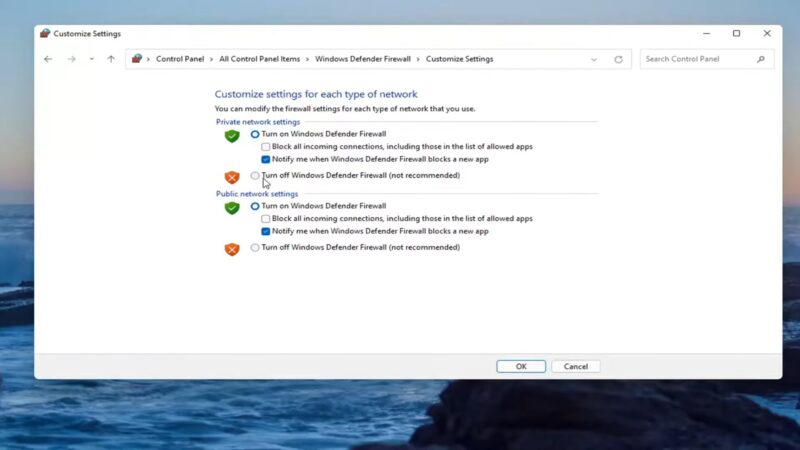Turn on firewall for public network

pyautogui.click(x=255, y=206)
